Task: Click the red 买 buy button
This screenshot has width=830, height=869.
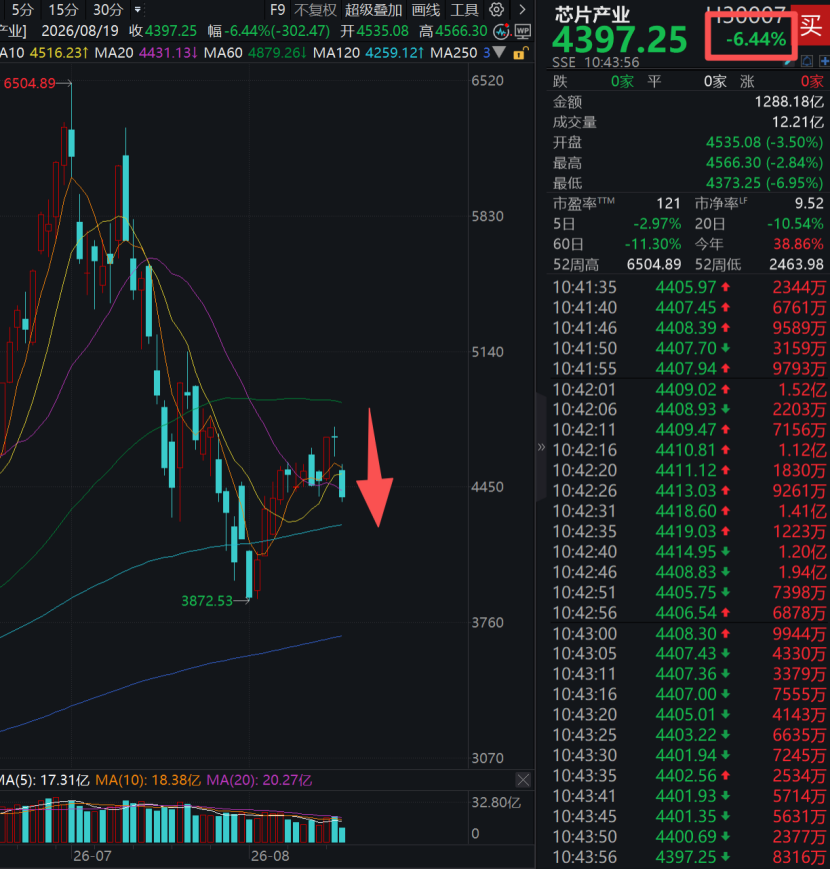Action: click(811, 24)
